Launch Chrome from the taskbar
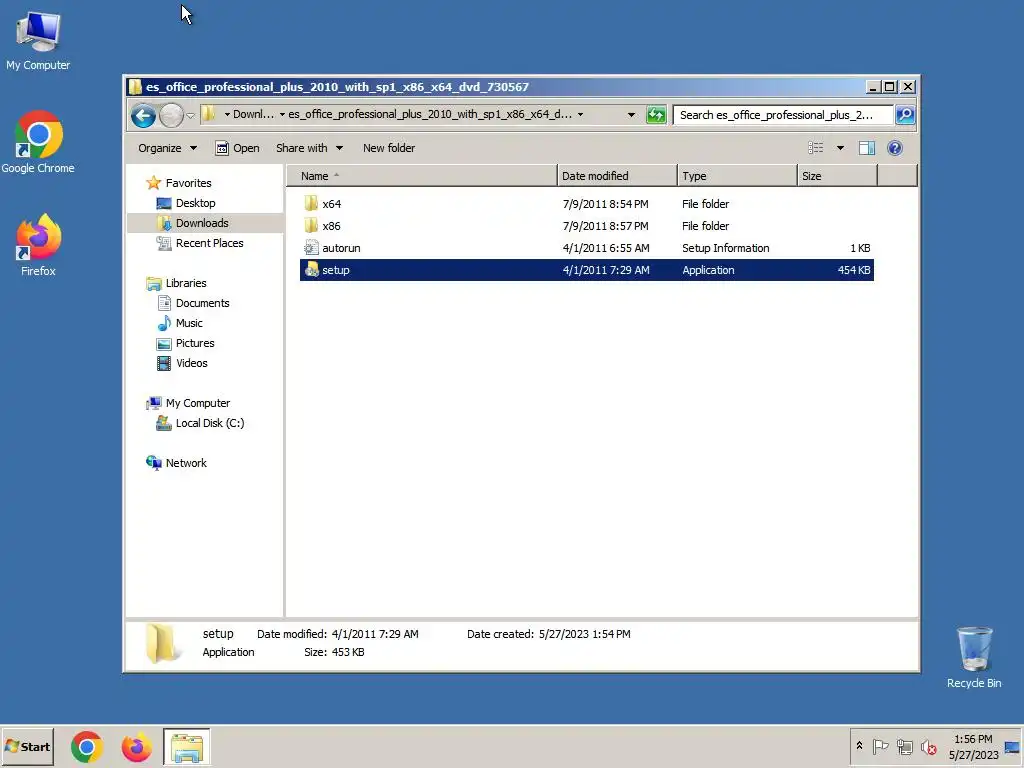 click(x=87, y=747)
